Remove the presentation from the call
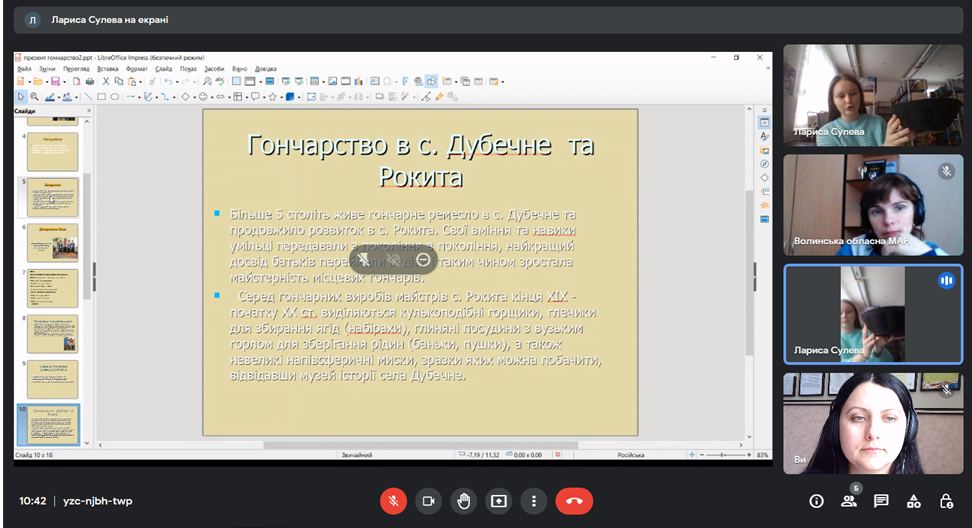The image size is (972, 528). pyautogui.click(x=423, y=259)
